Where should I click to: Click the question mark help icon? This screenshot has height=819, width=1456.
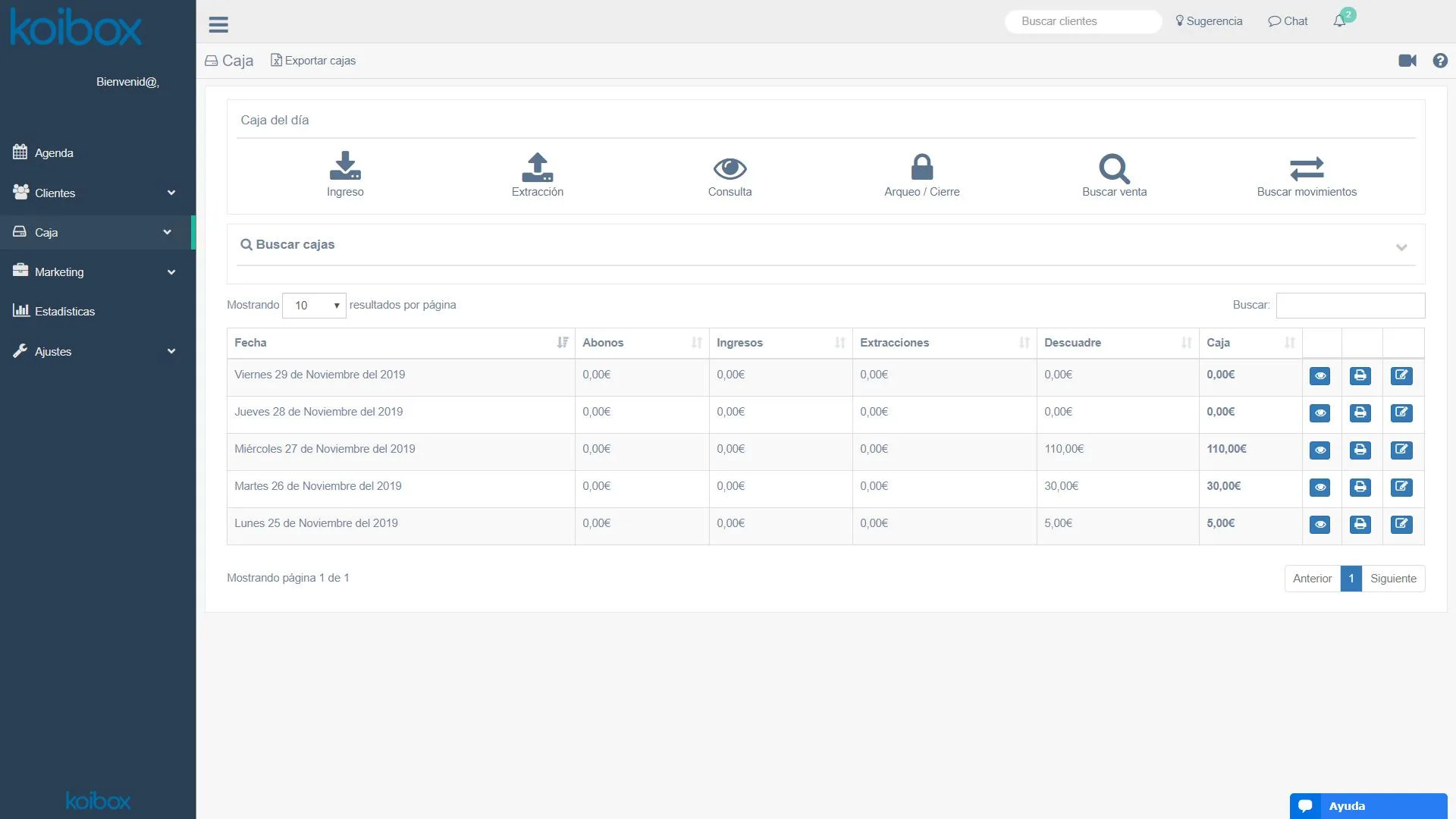click(x=1440, y=61)
